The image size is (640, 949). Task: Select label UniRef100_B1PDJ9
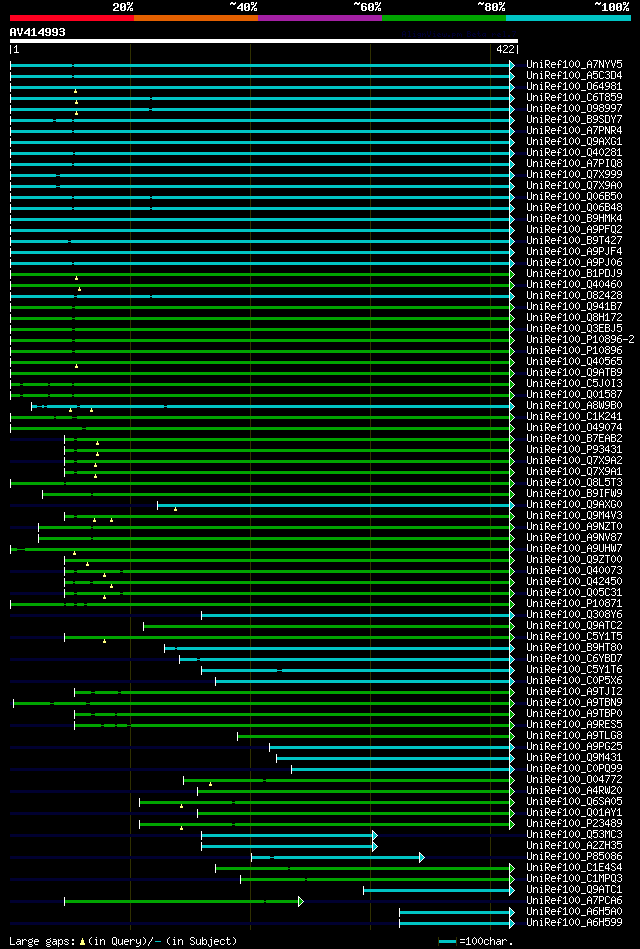pos(575,273)
